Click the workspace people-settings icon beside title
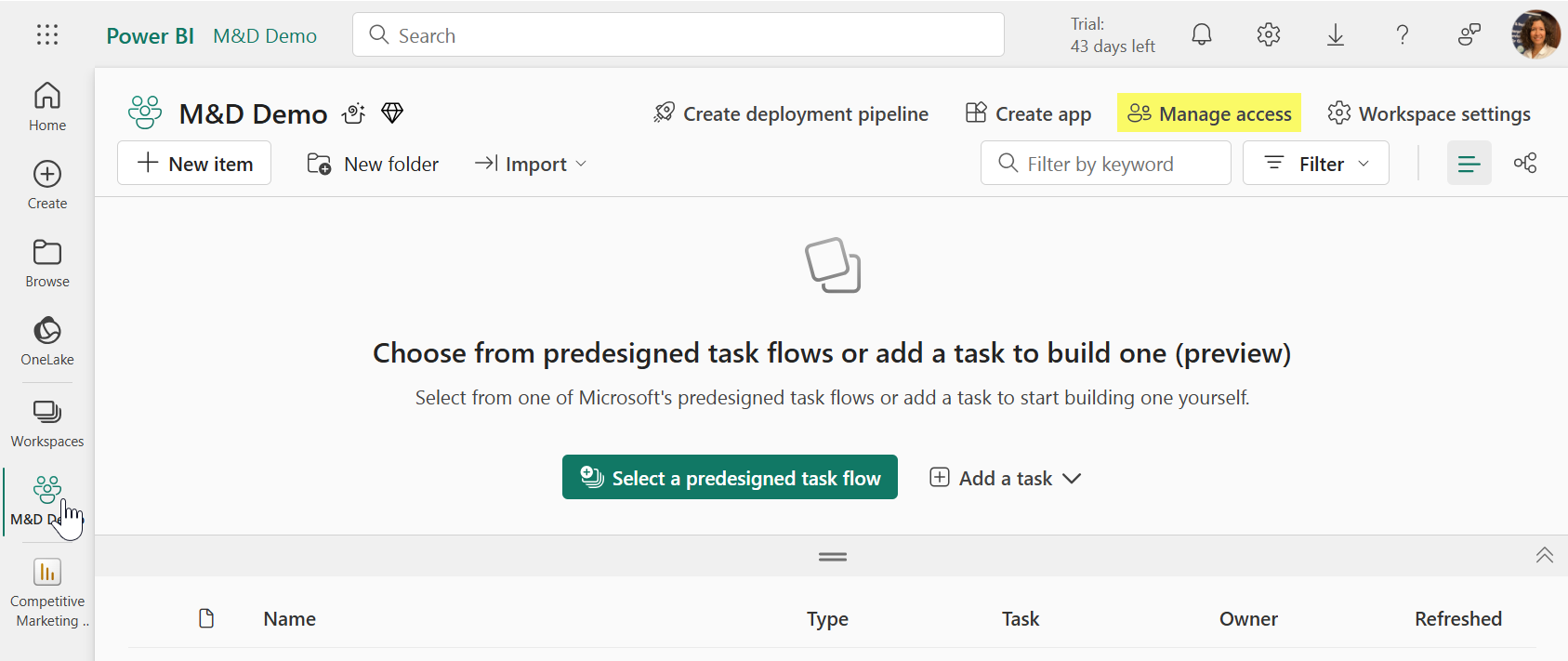Image resolution: width=1568 pixels, height=661 pixels. point(353,113)
